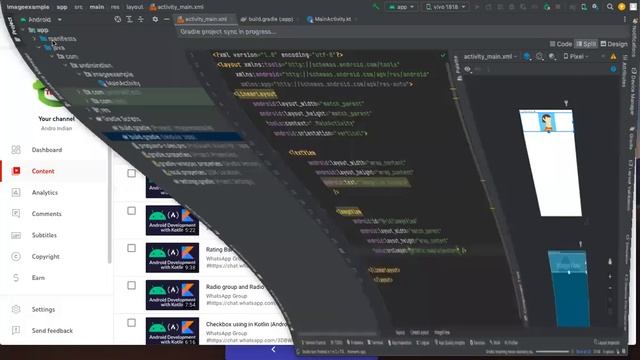Open Project panel gear options

[x=155, y=19]
